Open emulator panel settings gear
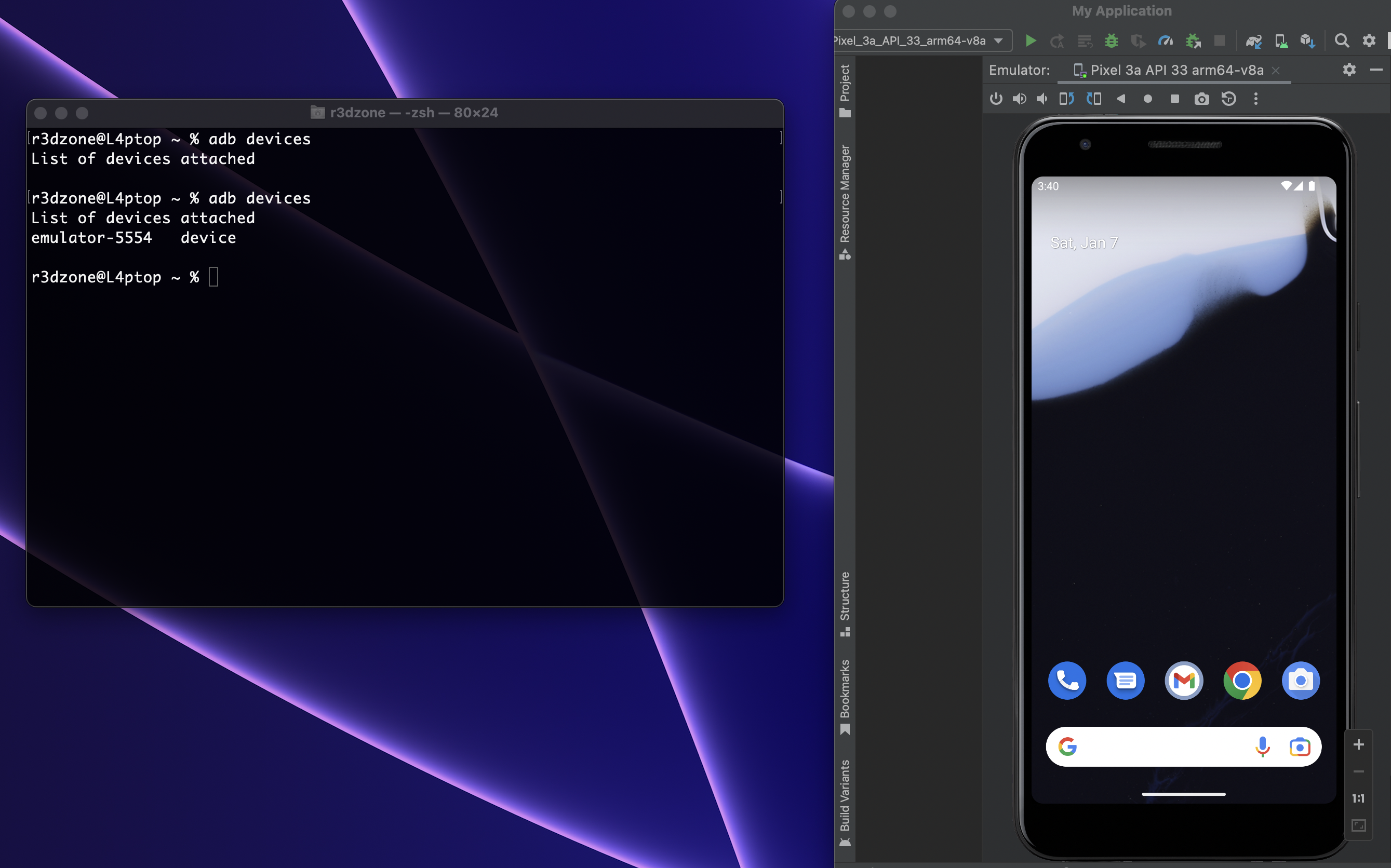 point(1349,70)
